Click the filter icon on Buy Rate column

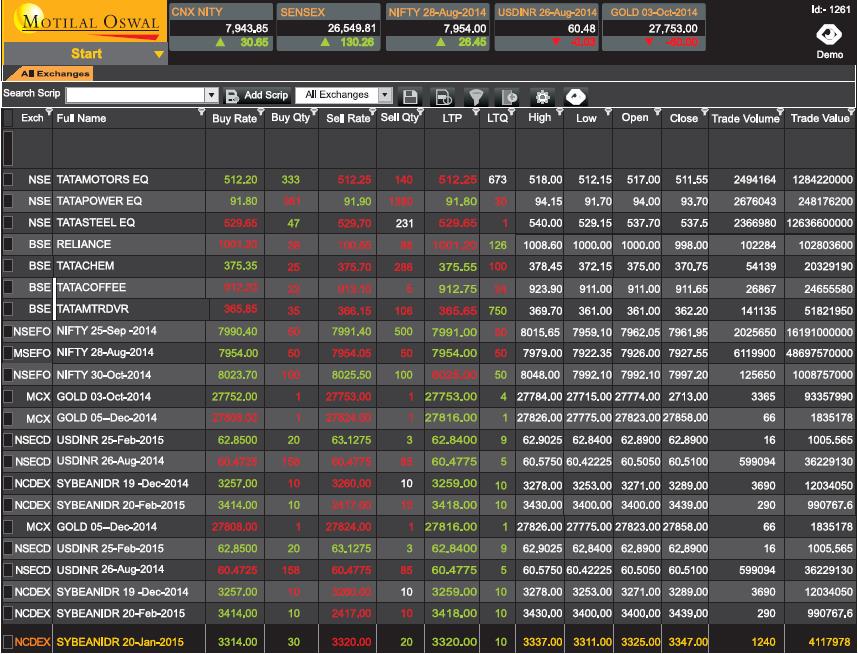(260, 112)
